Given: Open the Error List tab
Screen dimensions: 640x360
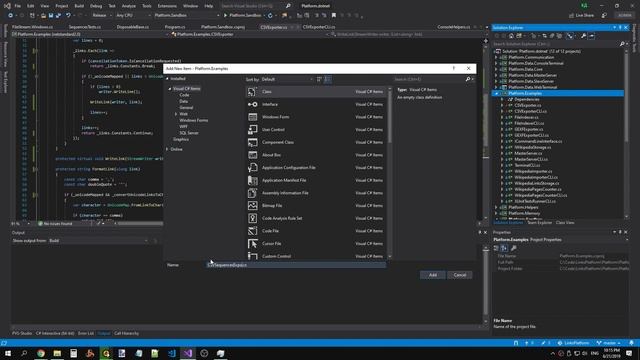Looking at the screenshot, I should coord(86,333).
